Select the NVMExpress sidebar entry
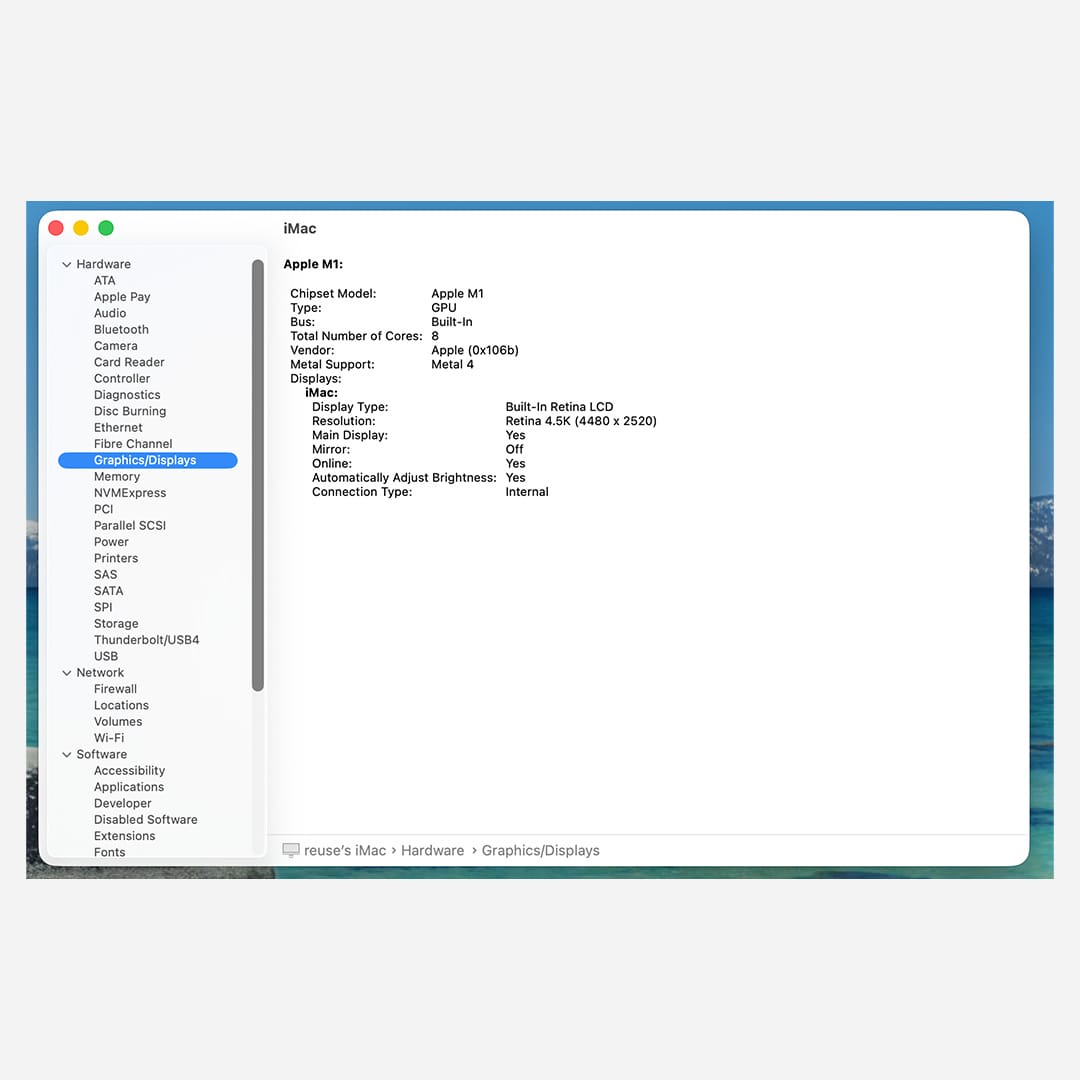1080x1080 pixels. 130,493
